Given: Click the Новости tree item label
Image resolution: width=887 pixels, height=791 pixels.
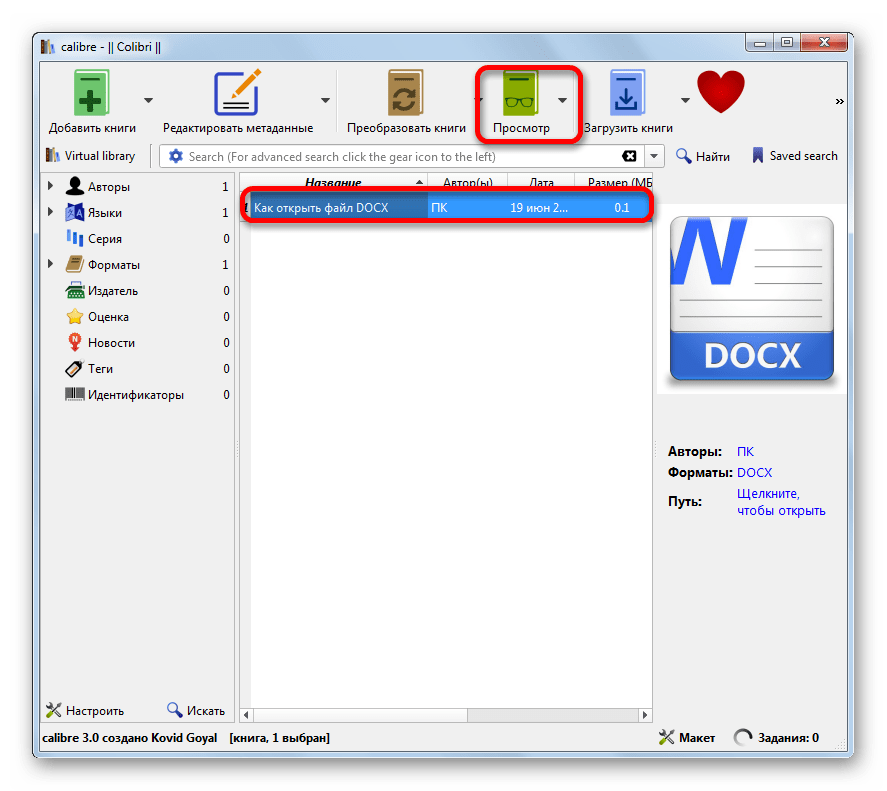Looking at the screenshot, I should [111, 343].
